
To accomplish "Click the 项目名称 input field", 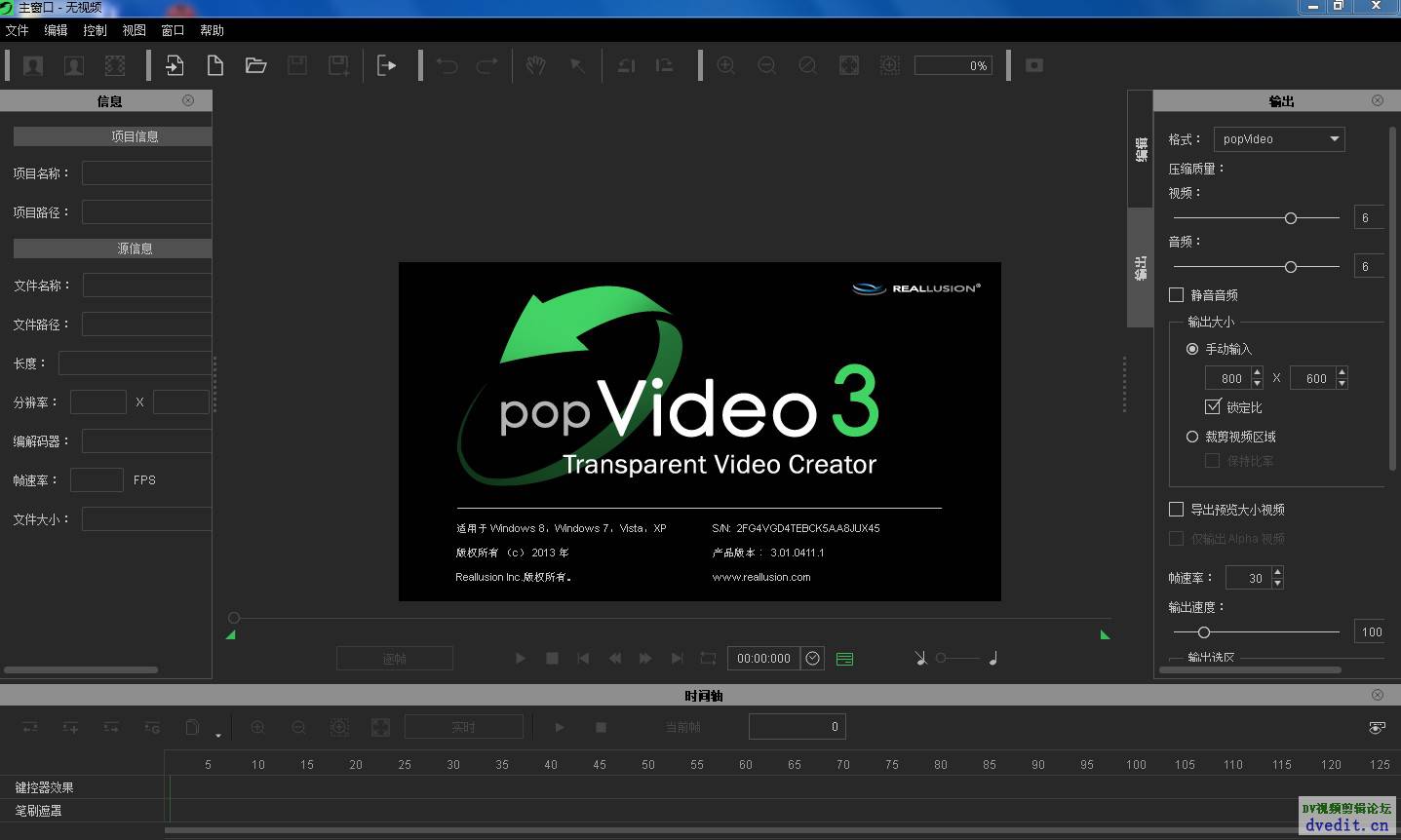I will point(146,173).
